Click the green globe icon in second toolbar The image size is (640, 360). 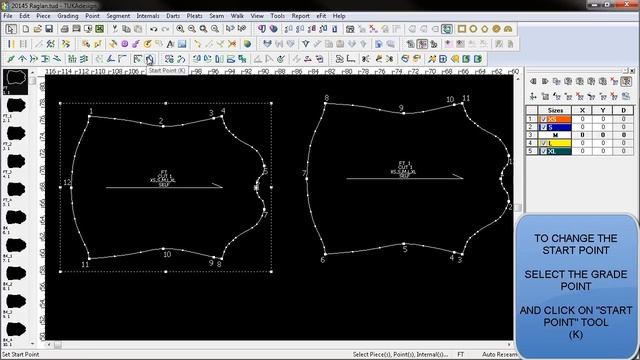tap(247, 44)
